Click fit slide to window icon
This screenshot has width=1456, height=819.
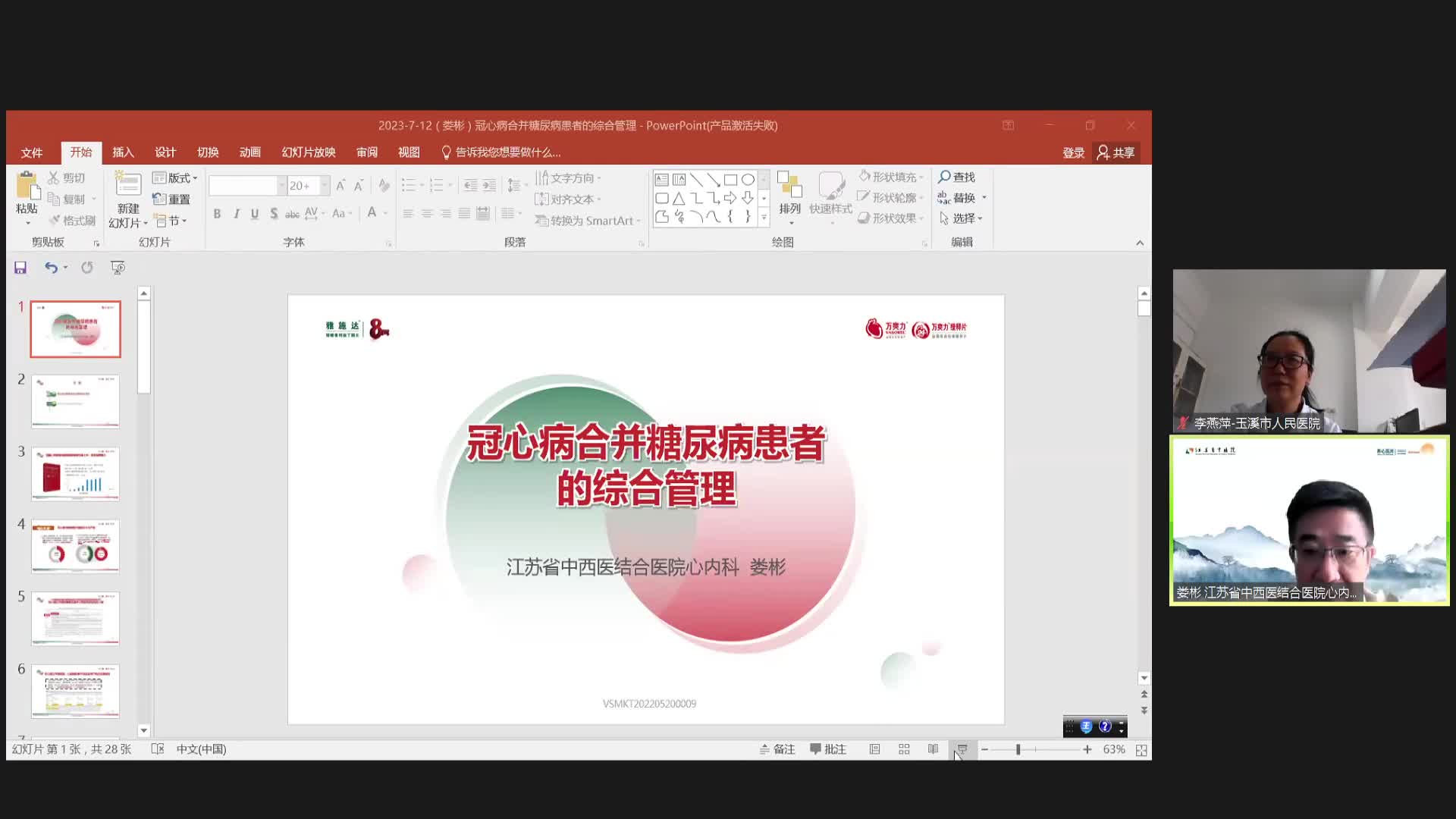click(x=1141, y=750)
